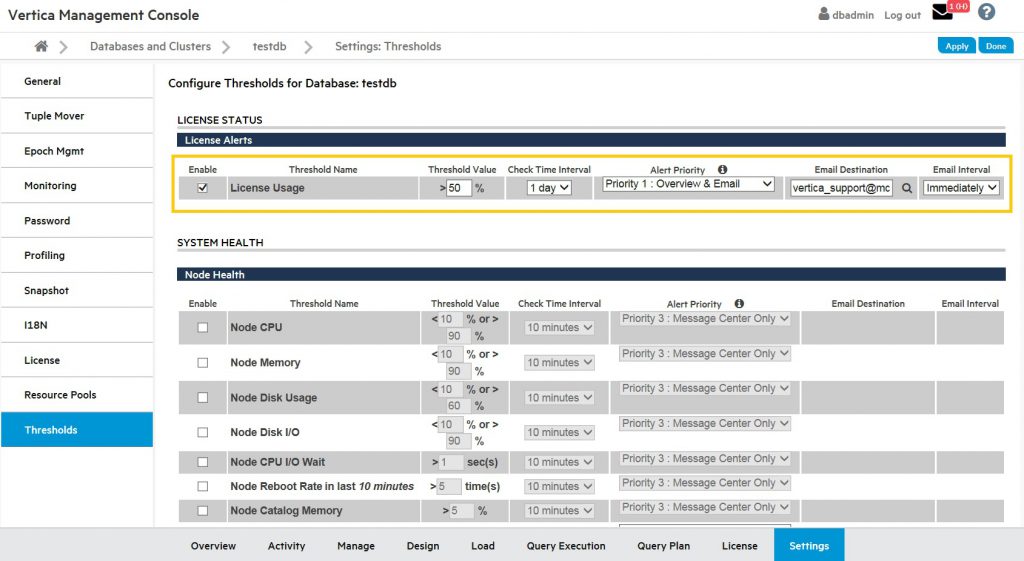The height and width of the screenshot is (561, 1024).
Task: Click the email destination text field
Action: (841, 188)
